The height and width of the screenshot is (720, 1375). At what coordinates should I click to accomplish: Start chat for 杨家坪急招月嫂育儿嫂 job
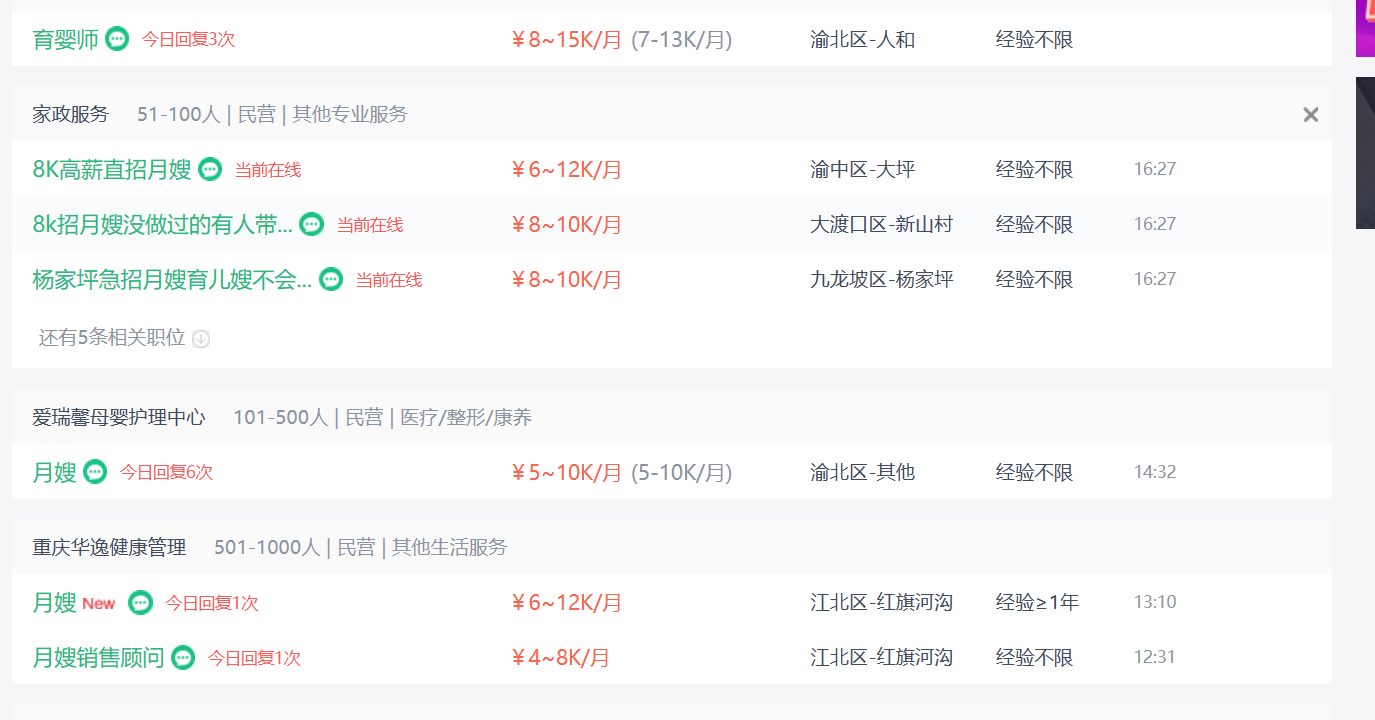click(331, 279)
